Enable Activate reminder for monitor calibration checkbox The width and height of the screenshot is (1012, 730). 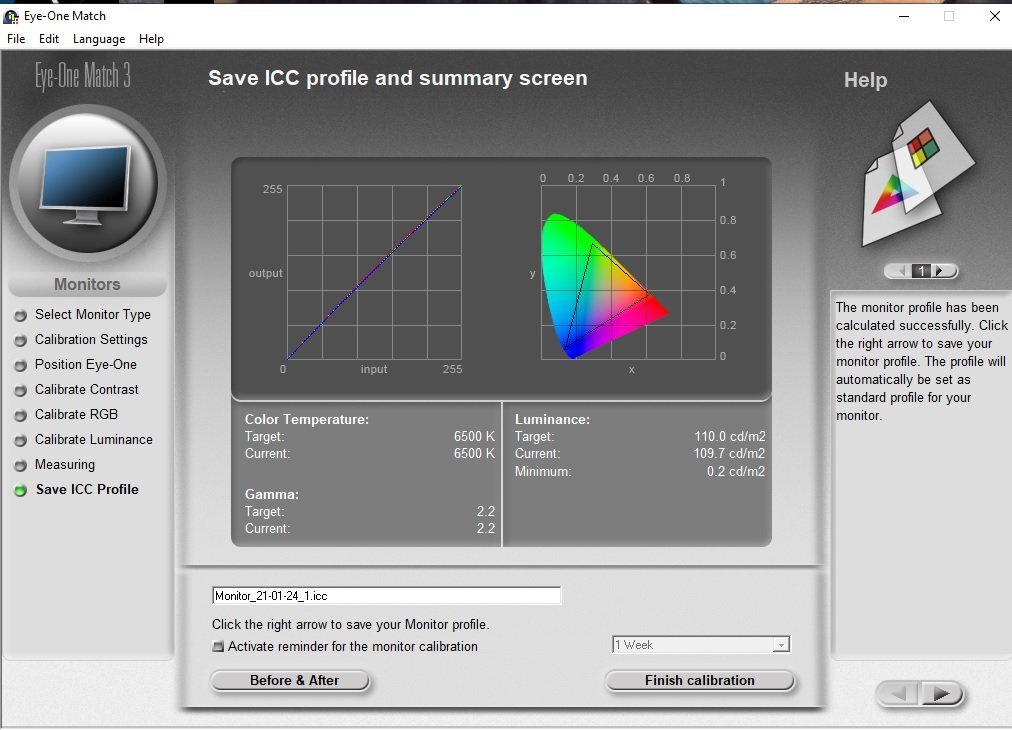(x=218, y=646)
